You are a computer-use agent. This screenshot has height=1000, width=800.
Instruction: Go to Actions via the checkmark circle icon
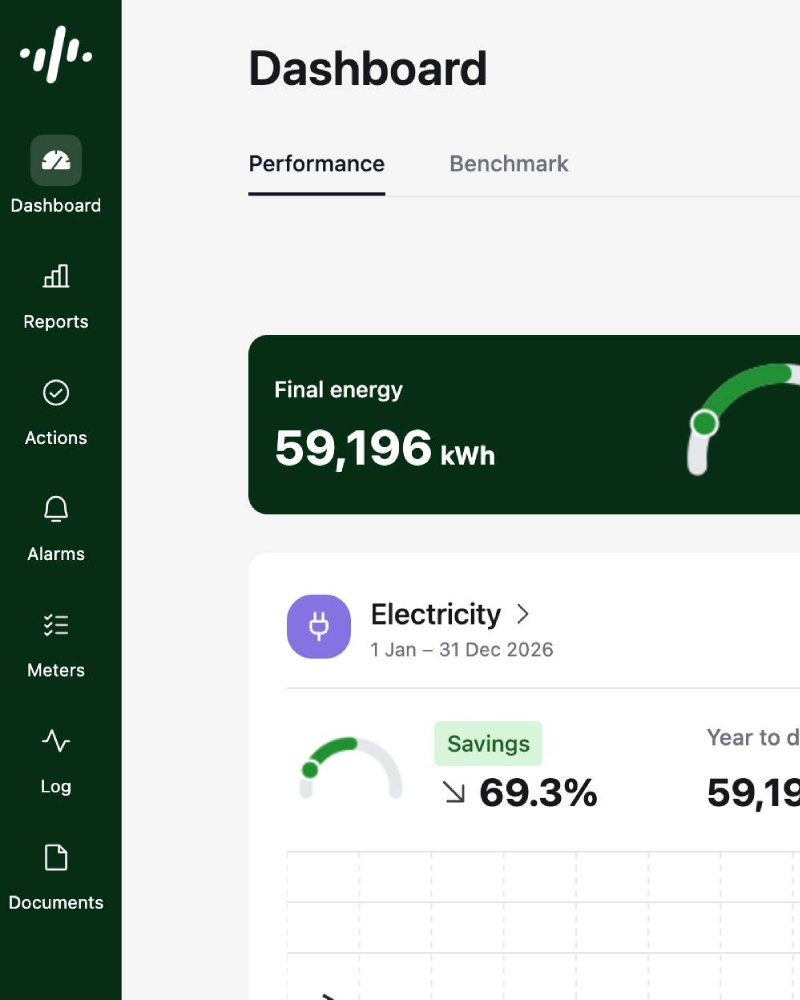56,393
